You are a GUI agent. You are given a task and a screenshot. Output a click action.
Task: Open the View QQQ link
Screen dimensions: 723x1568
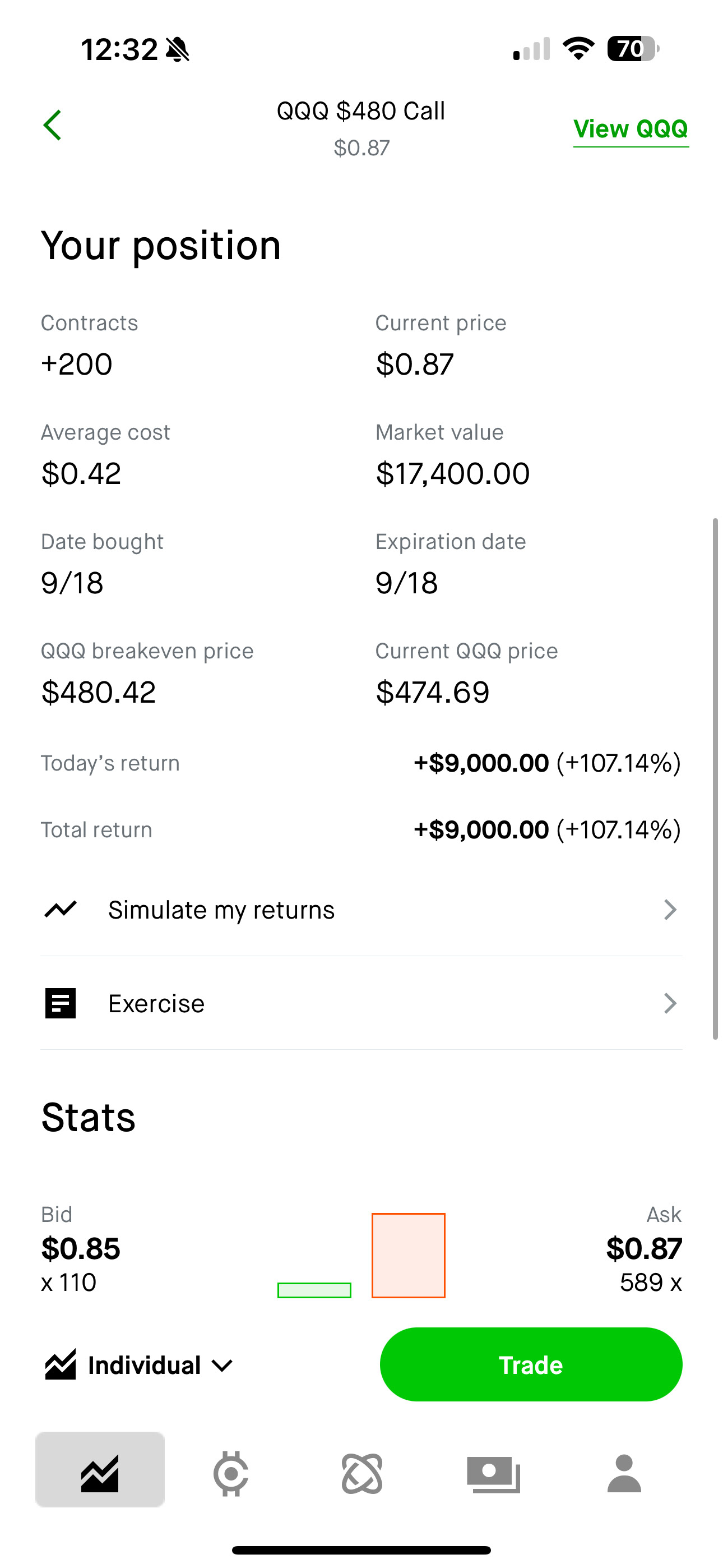click(631, 129)
